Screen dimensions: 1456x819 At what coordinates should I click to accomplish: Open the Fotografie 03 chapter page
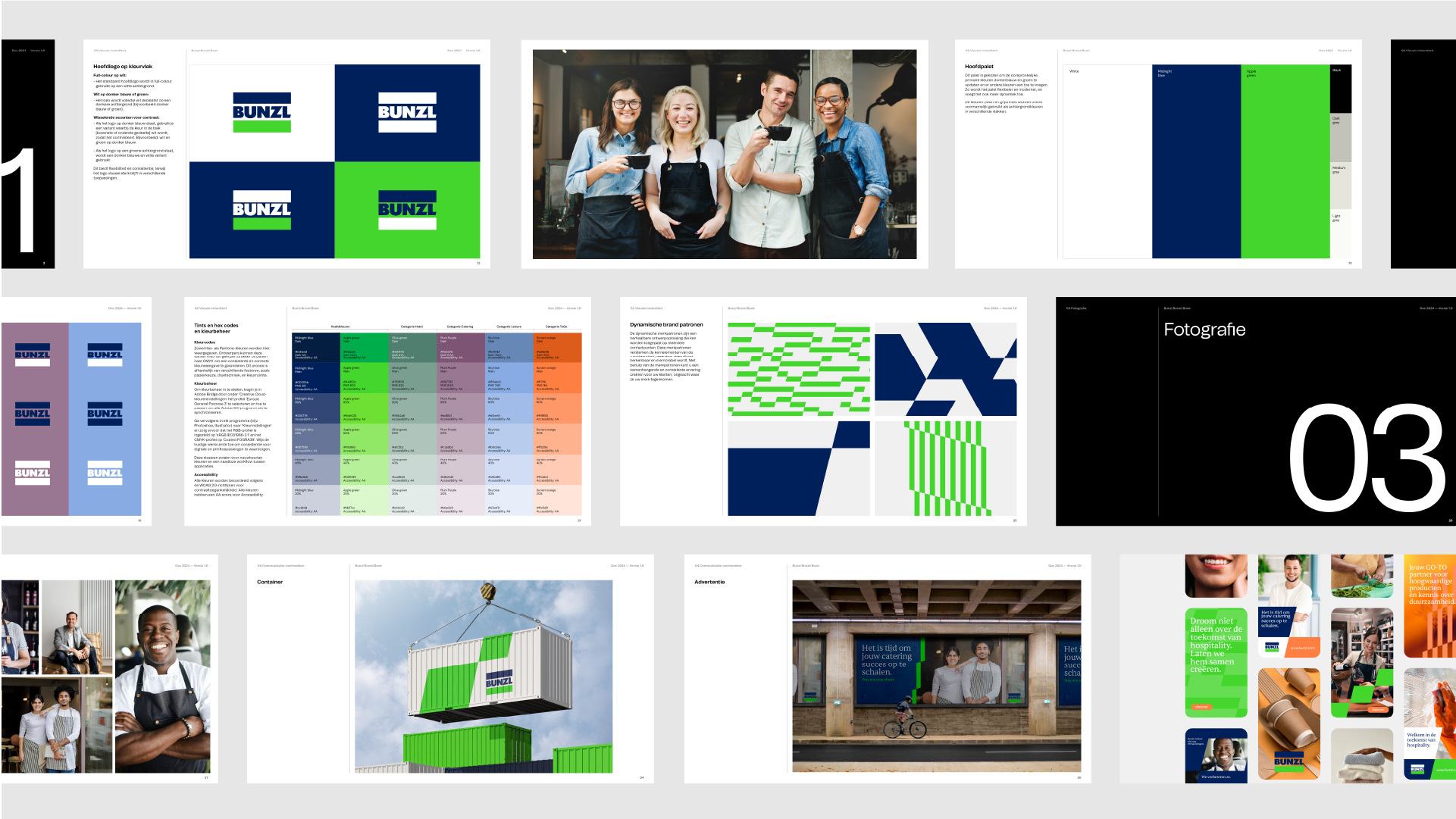1255,411
